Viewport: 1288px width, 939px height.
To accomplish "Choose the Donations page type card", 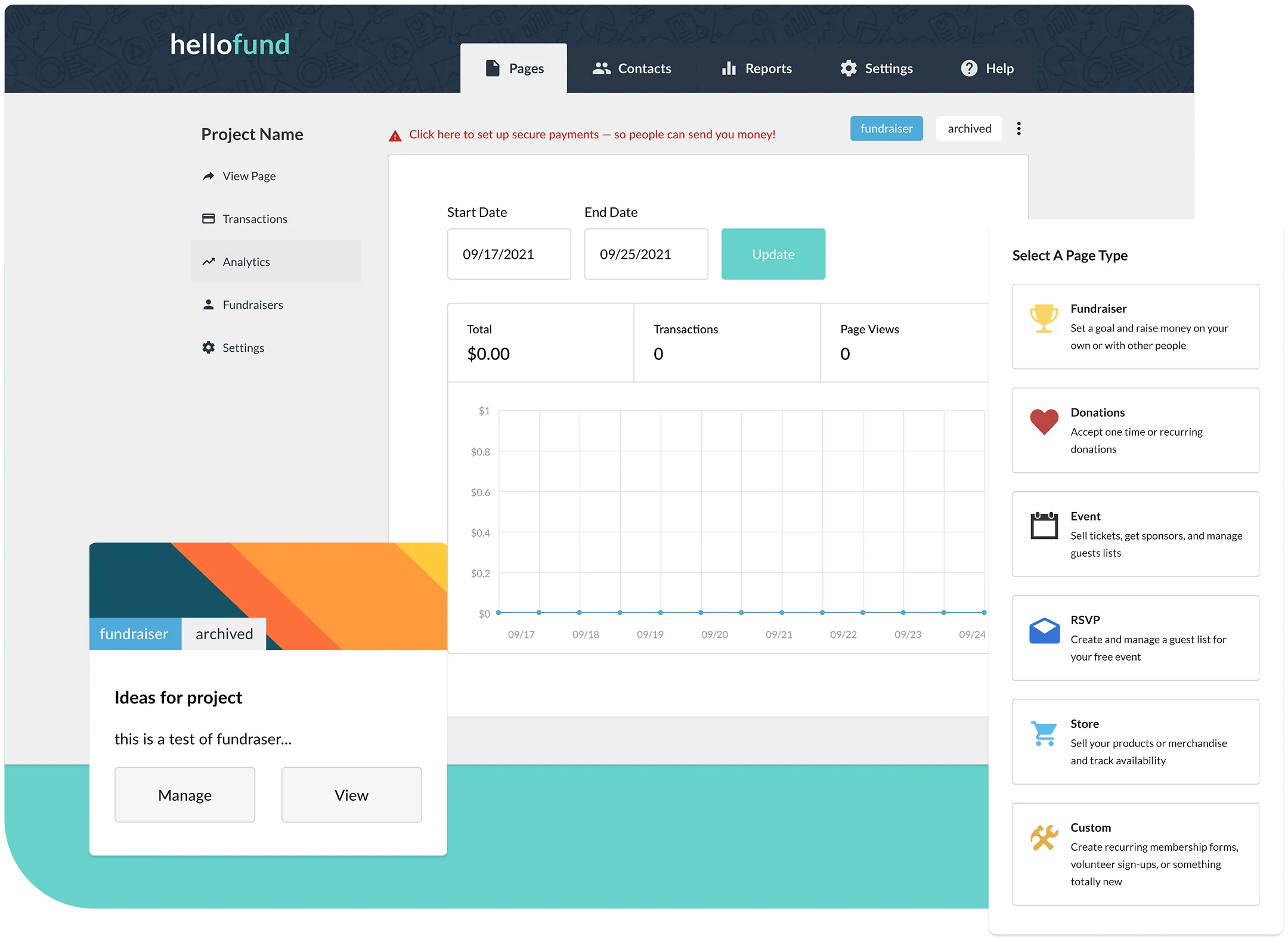I will [1135, 430].
